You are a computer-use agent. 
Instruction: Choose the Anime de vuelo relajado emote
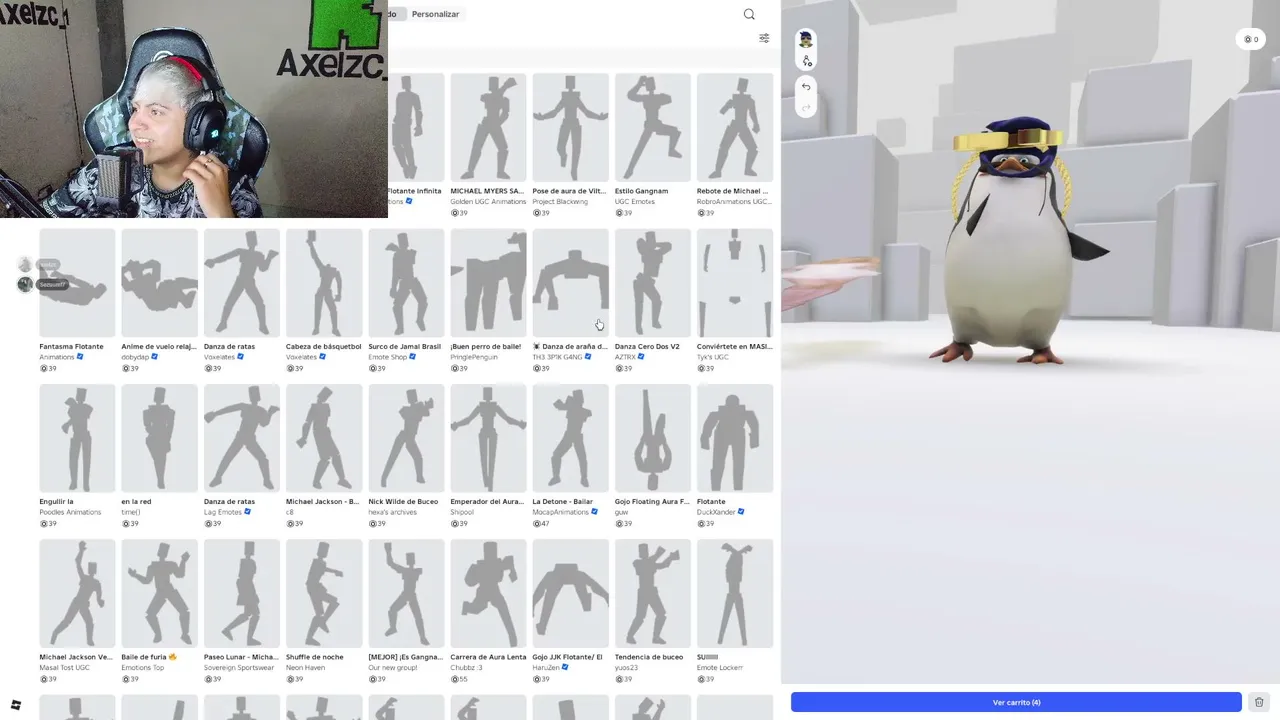click(159, 283)
